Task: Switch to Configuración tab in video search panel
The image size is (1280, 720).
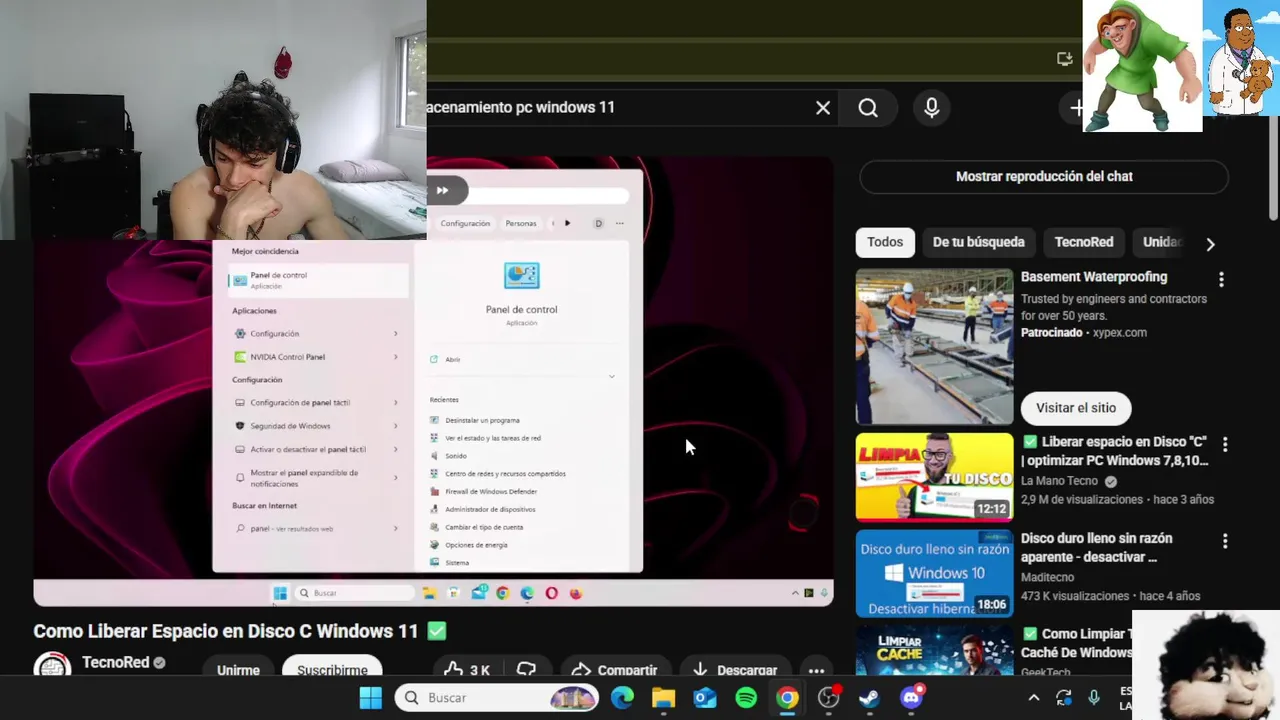Action: (x=465, y=224)
